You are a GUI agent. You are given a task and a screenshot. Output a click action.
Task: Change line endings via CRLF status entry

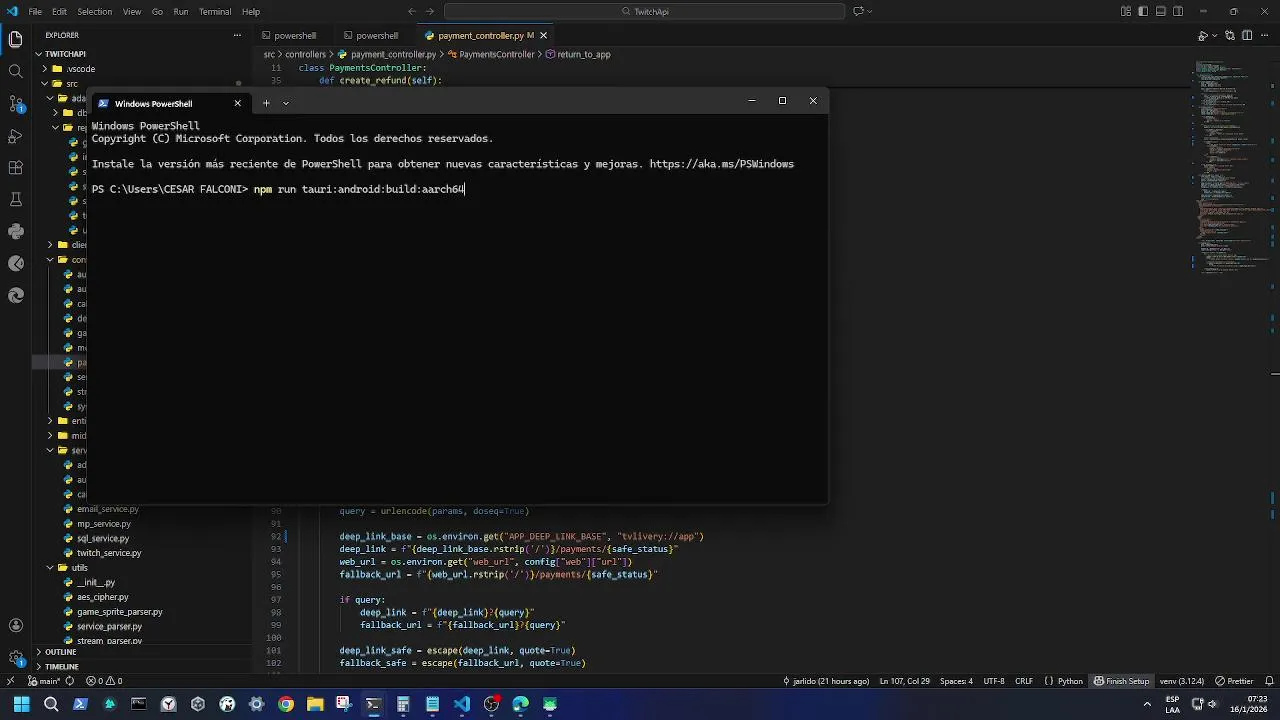(x=1024, y=681)
